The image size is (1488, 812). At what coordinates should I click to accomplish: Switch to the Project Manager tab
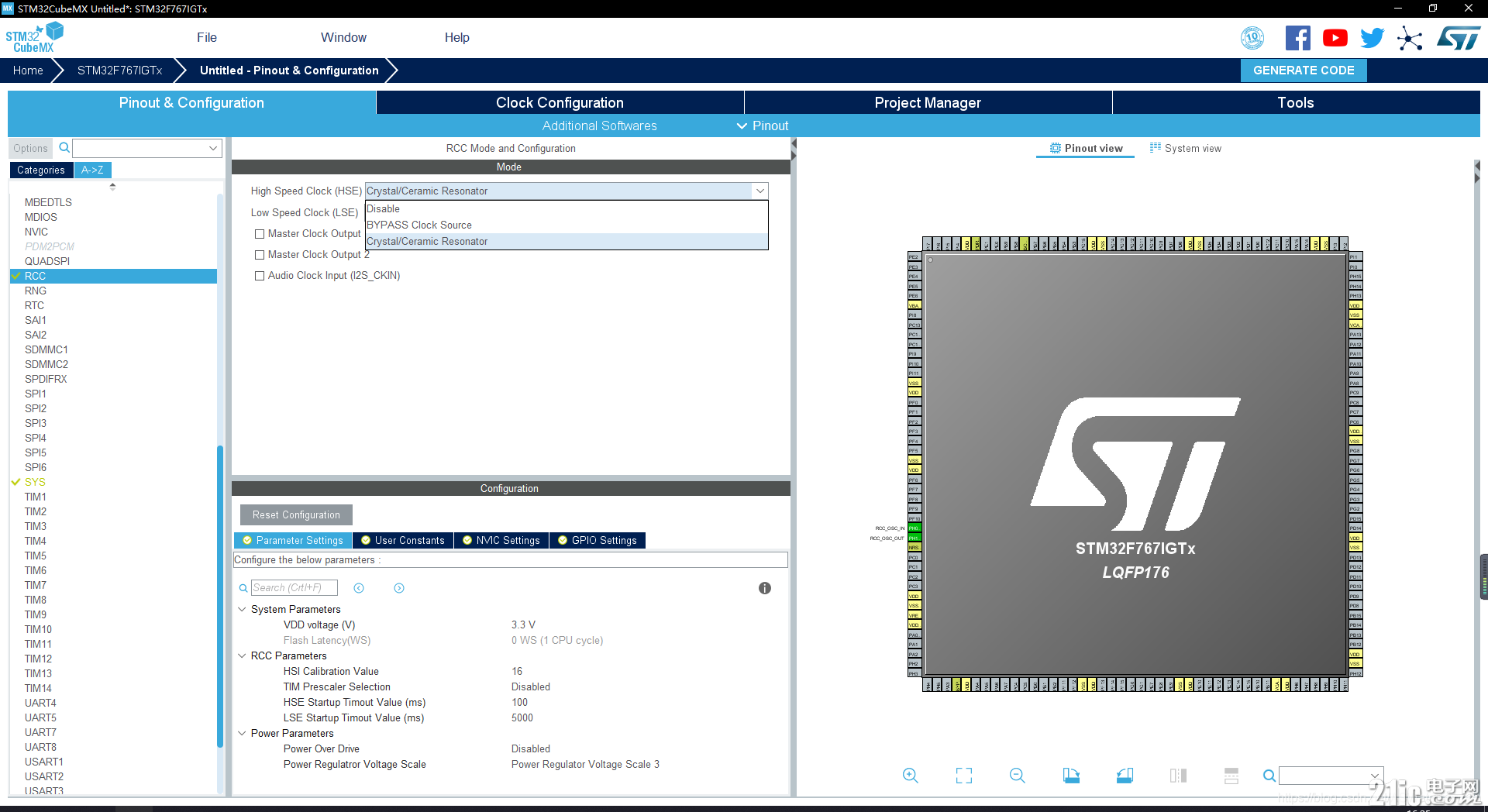pyautogui.click(x=928, y=102)
